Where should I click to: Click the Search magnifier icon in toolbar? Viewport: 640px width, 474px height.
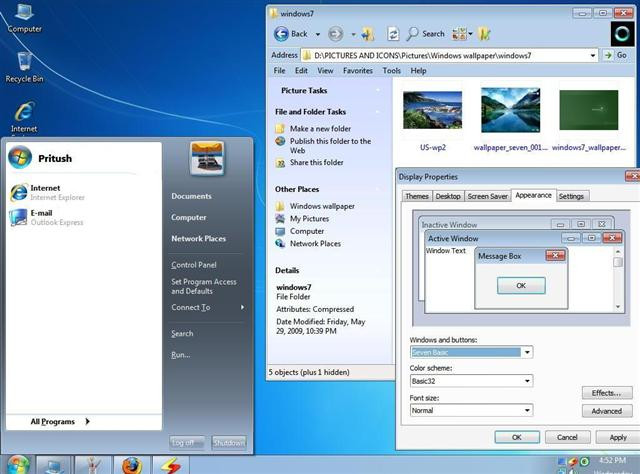pos(412,34)
